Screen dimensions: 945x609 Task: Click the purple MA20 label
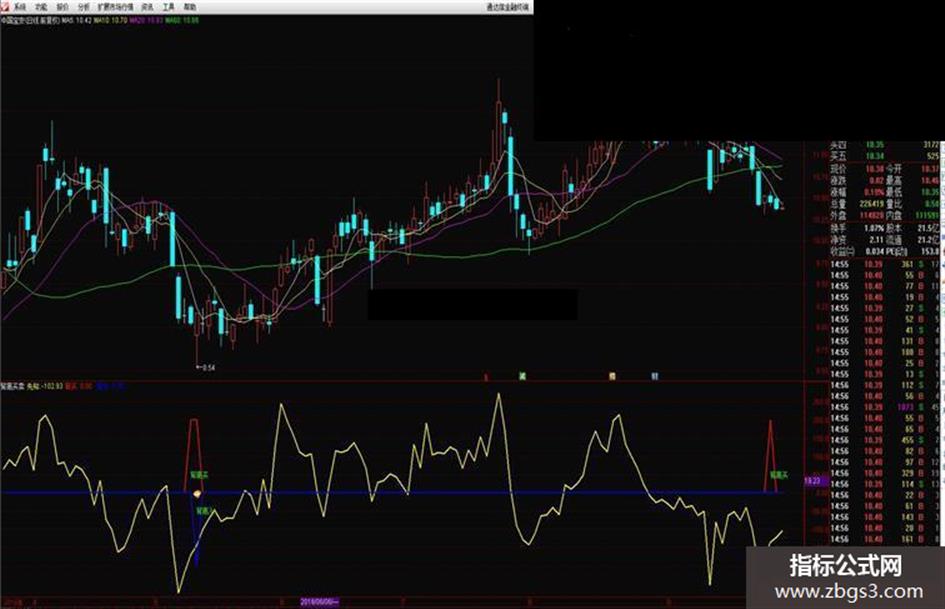[146, 20]
